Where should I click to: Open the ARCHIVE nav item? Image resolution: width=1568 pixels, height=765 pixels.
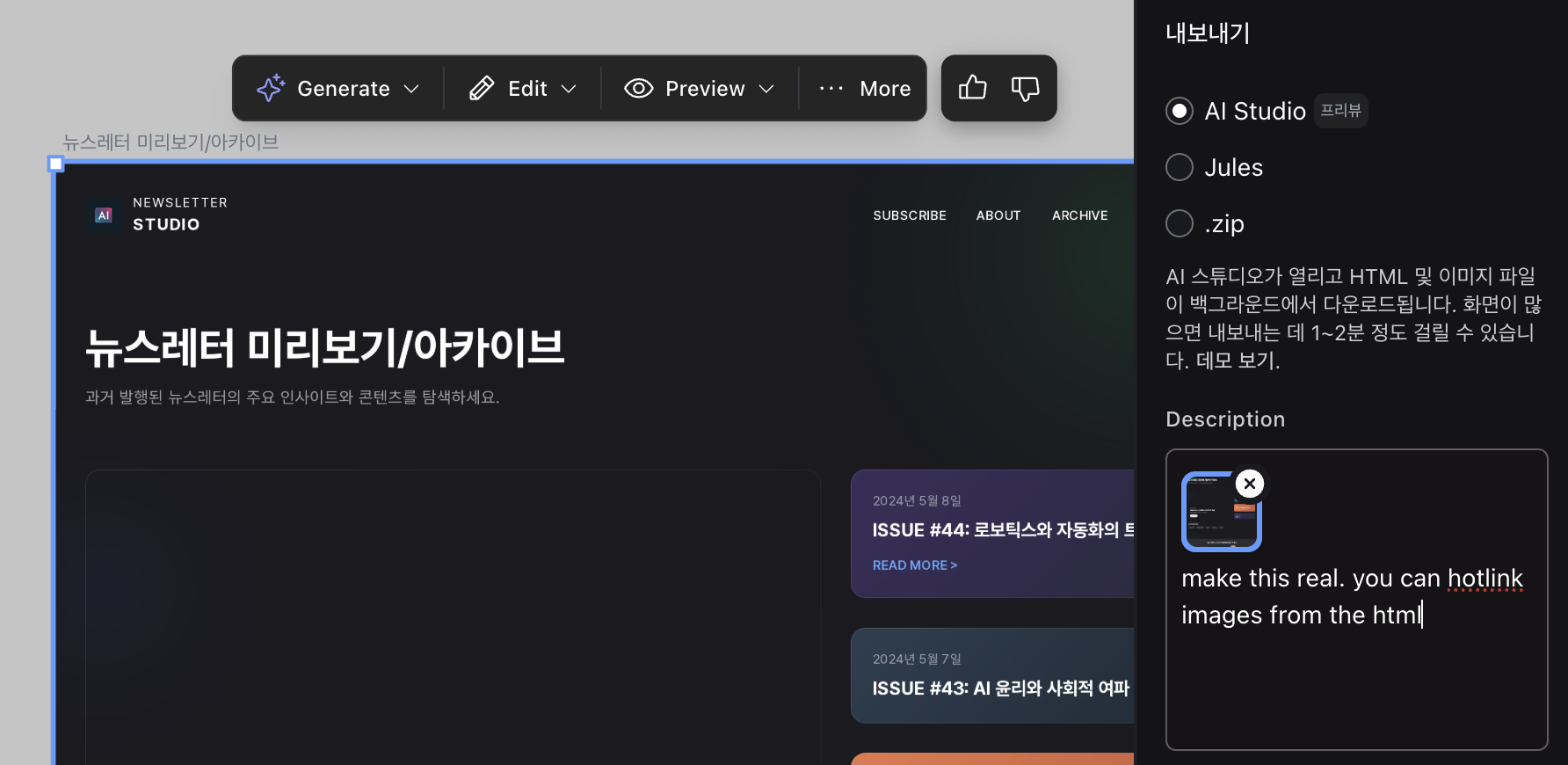1079,215
